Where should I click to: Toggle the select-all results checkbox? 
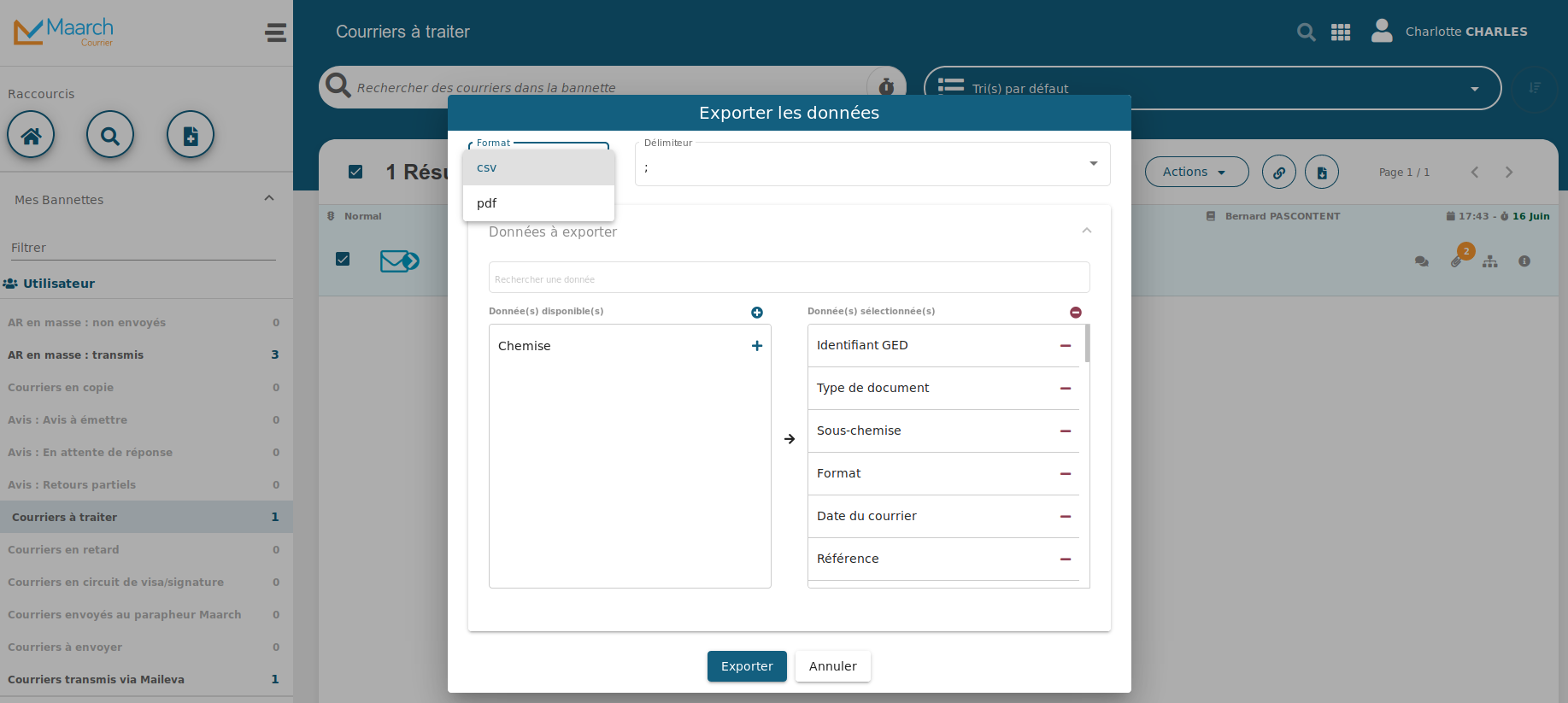point(355,172)
